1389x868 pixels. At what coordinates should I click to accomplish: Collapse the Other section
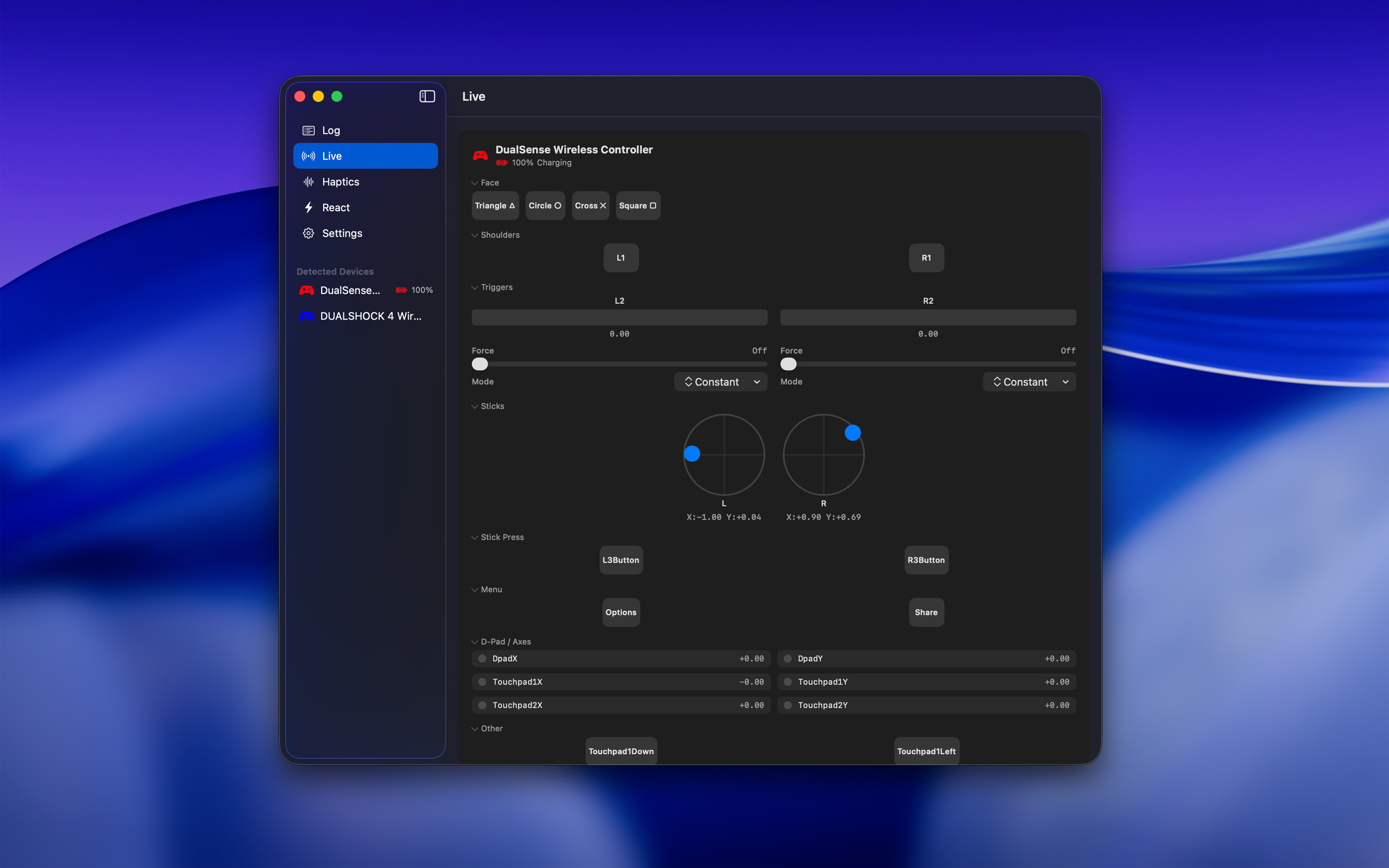pos(475,729)
